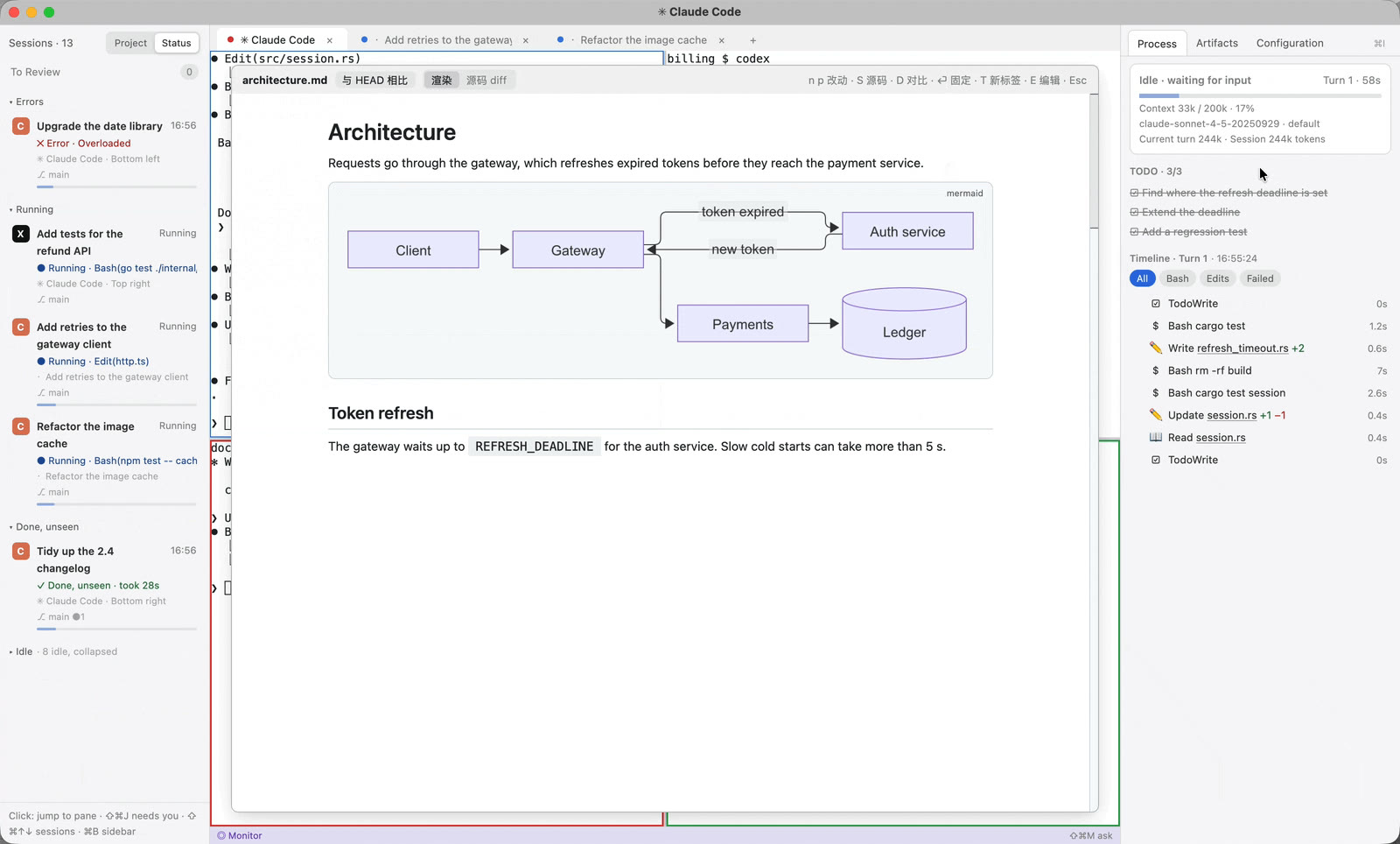Click the pencil icon beside Update session.rs
1400x844 pixels.
[1156, 415]
